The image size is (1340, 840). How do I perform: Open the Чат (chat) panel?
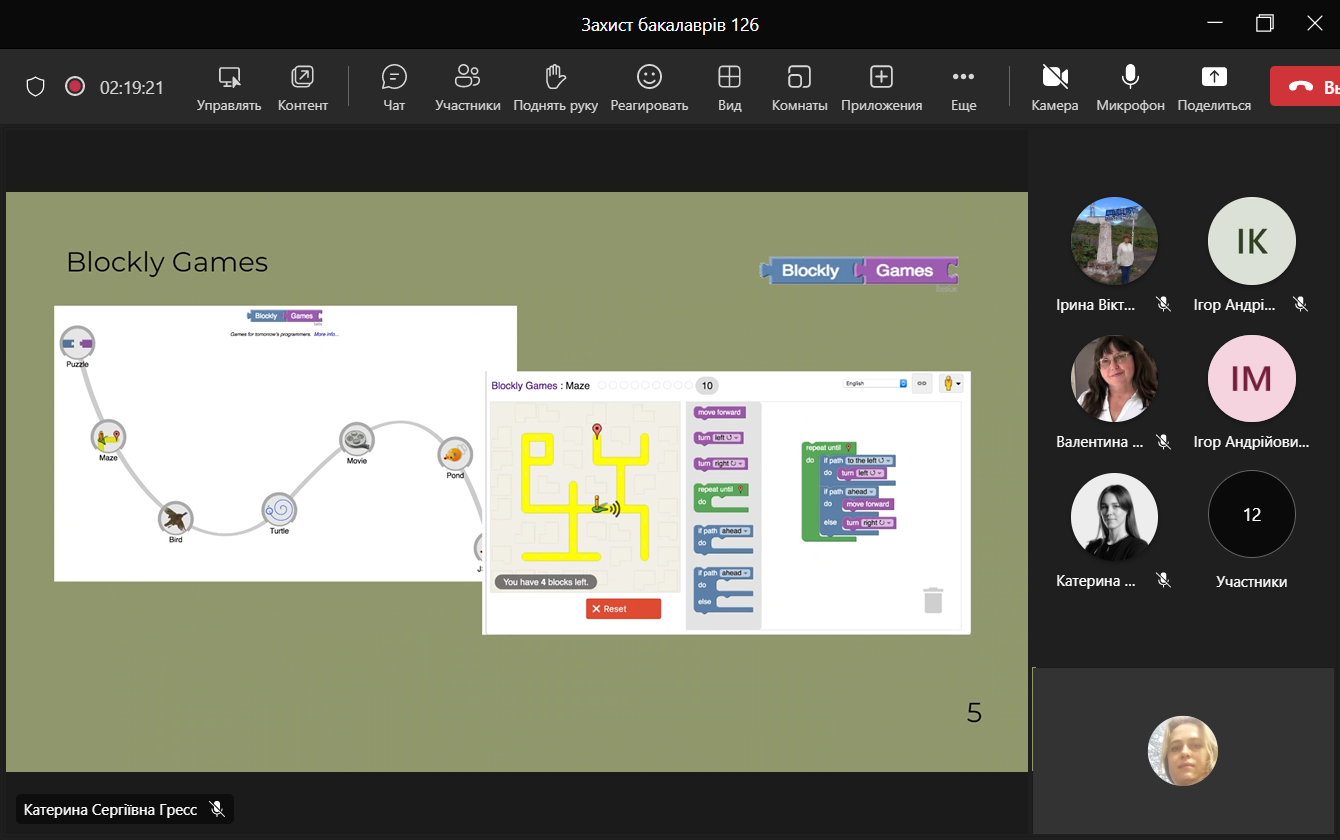coord(394,86)
